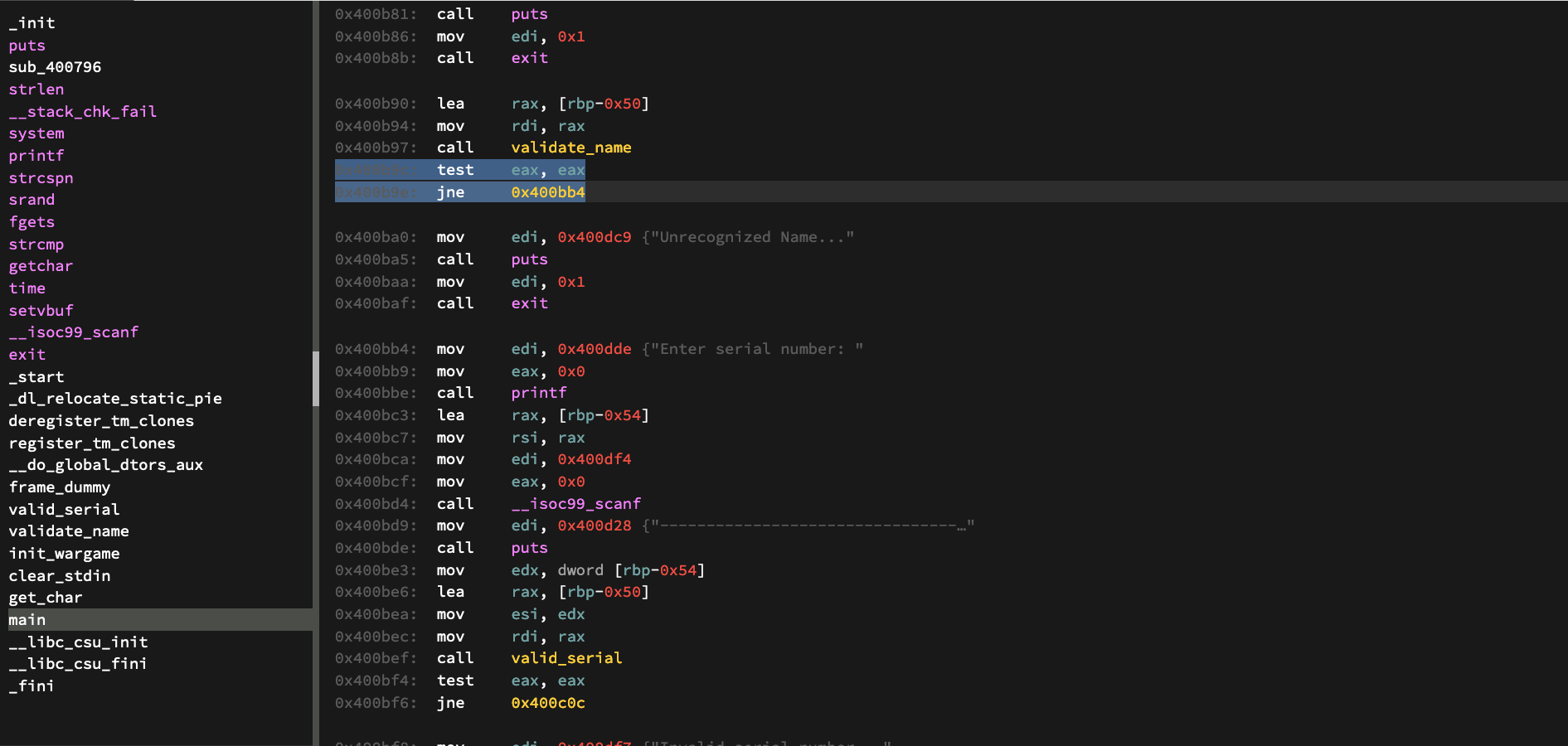Follow jne target 0x400bb4
Viewport: 1568px width, 746px height.
pos(548,192)
